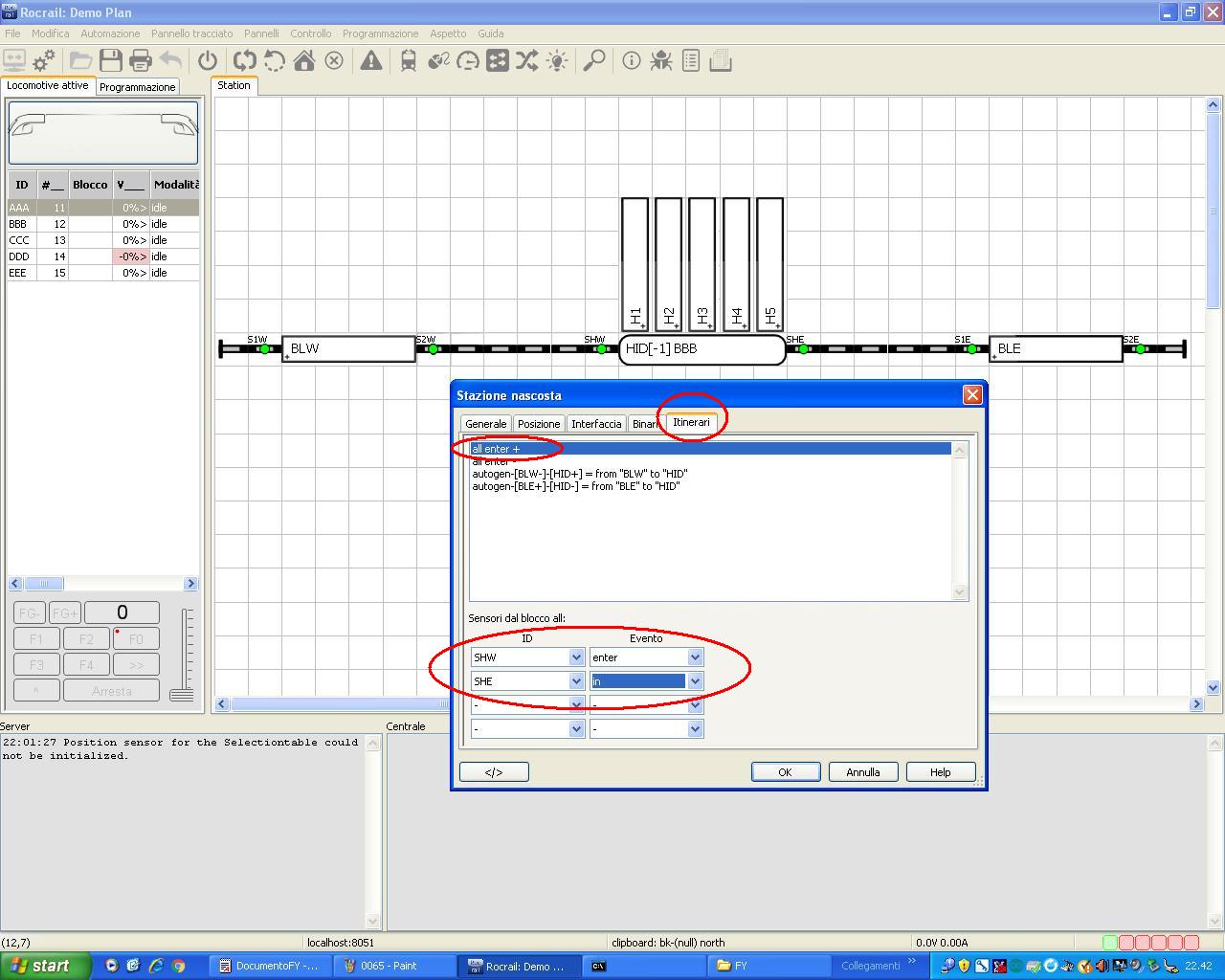Click the open folder toolbar icon

pyautogui.click(x=80, y=61)
